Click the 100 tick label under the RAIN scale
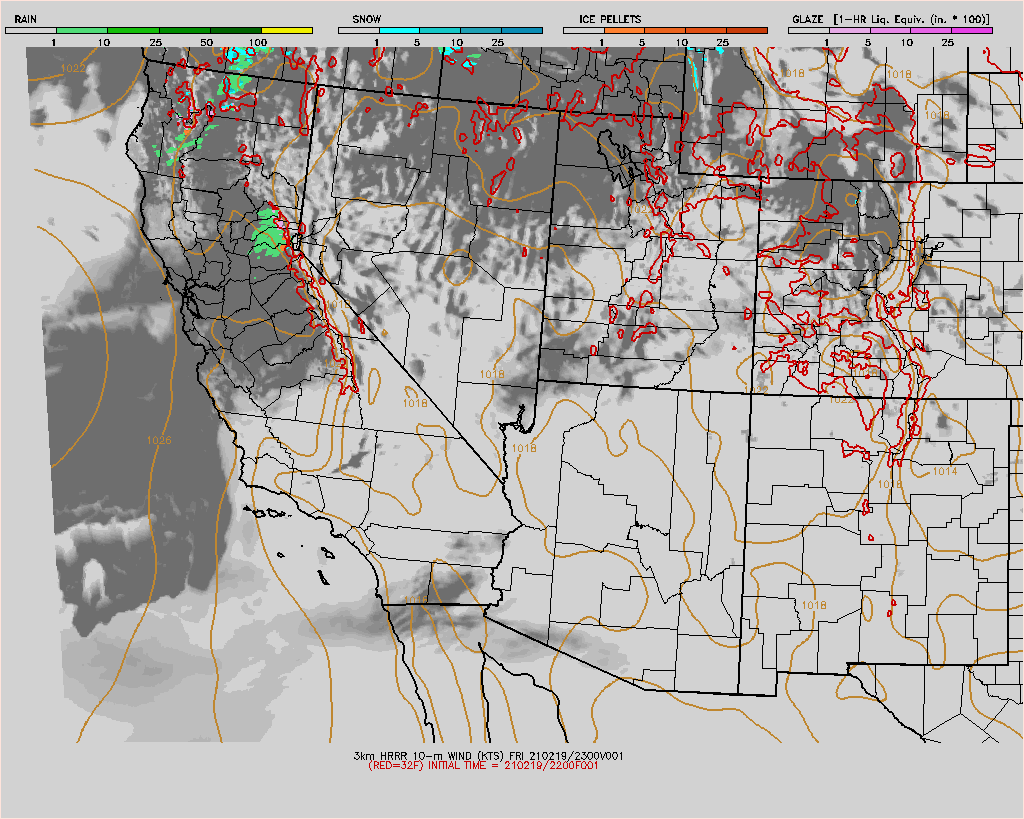This screenshot has height=819, width=1024. point(258,42)
